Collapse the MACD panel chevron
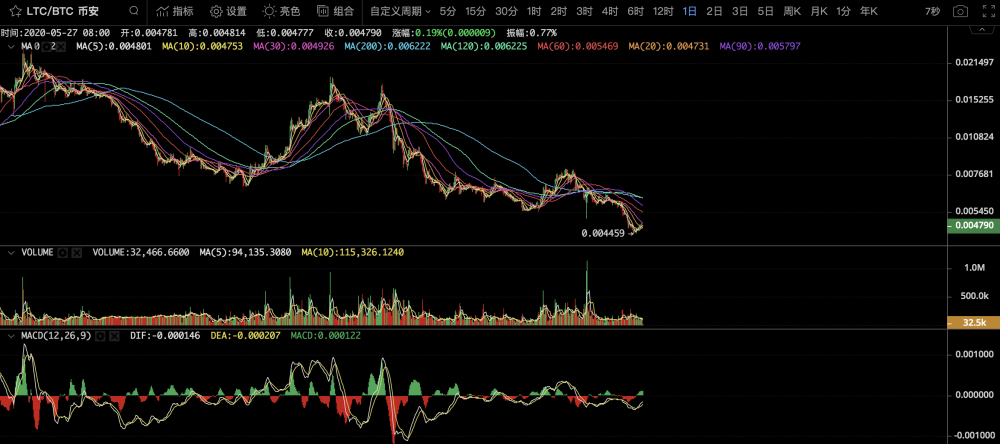Screen dimensions: 1000x444 coord(11,336)
